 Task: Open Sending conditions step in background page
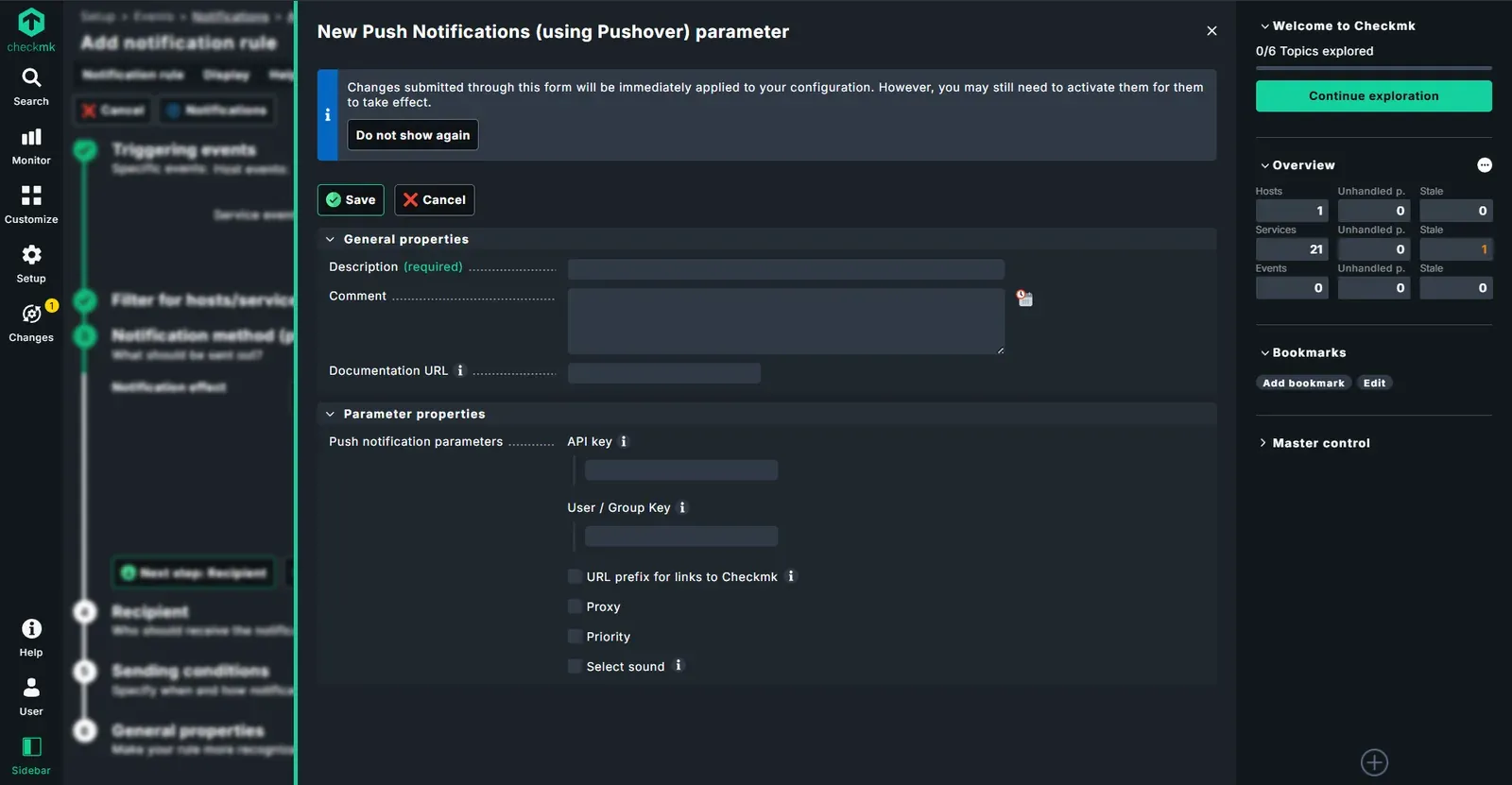(x=191, y=671)
